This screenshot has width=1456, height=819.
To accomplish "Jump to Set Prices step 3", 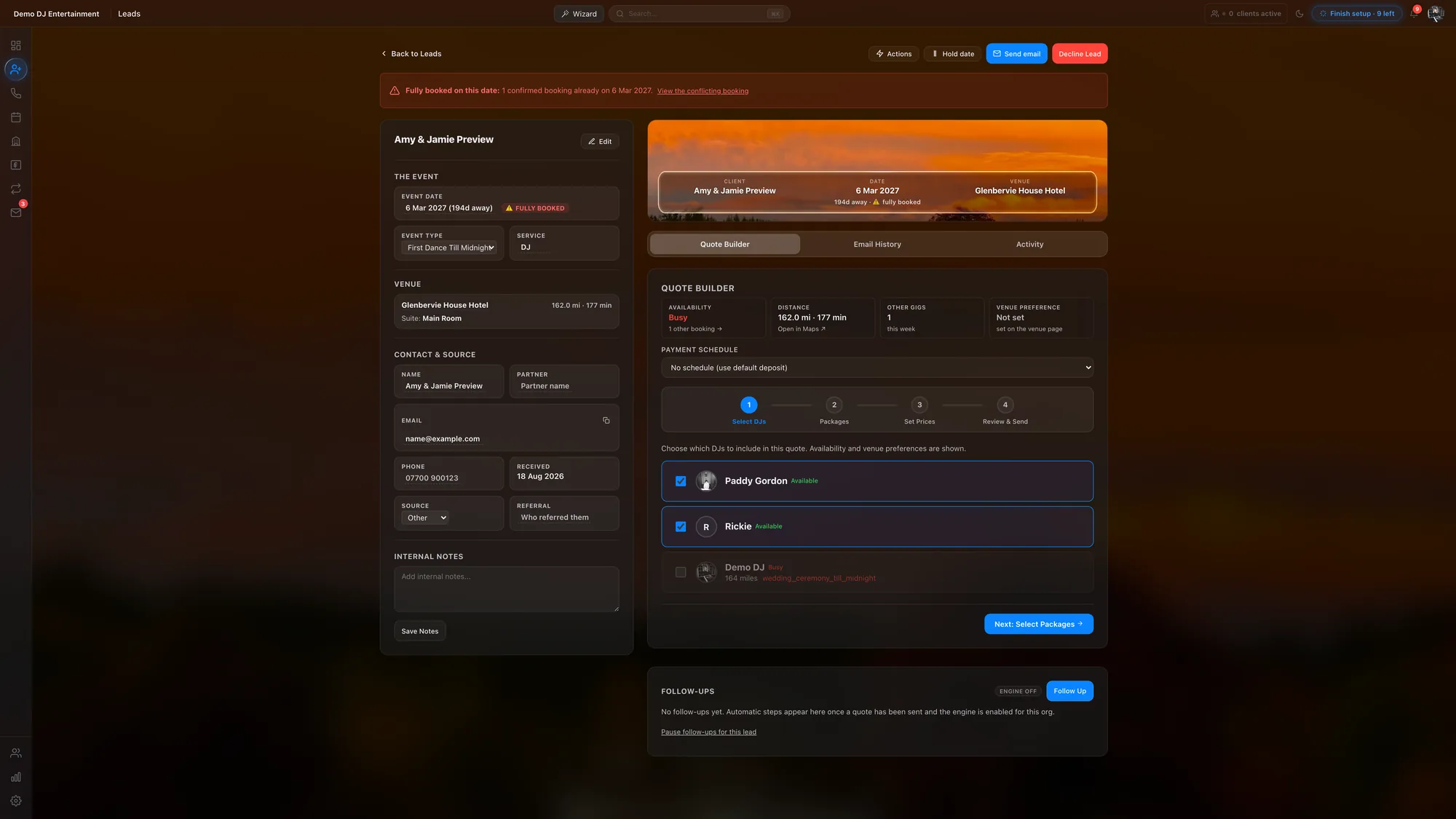I will [x=919, y=411].
